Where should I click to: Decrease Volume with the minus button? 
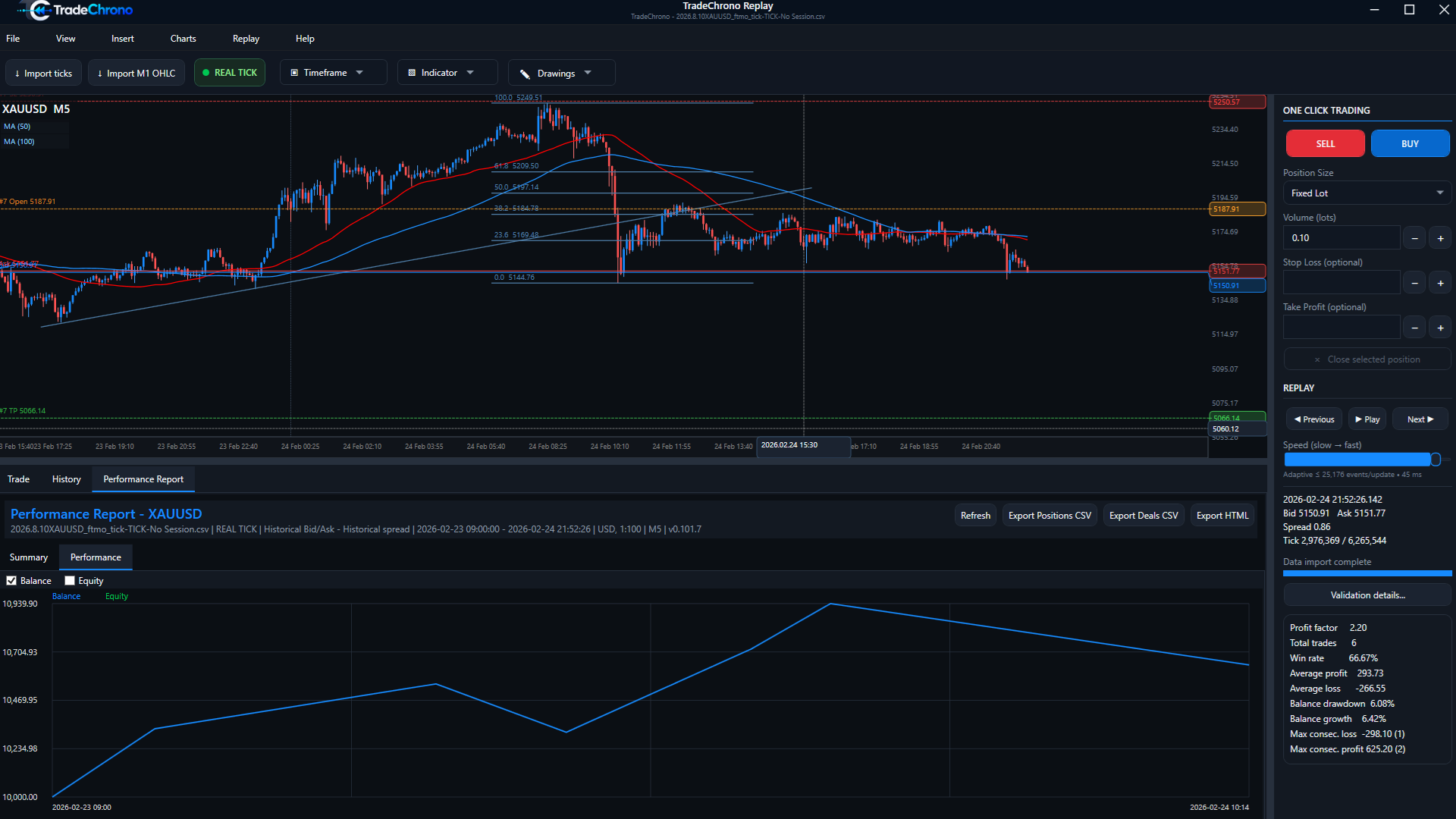pos(1414,238)
